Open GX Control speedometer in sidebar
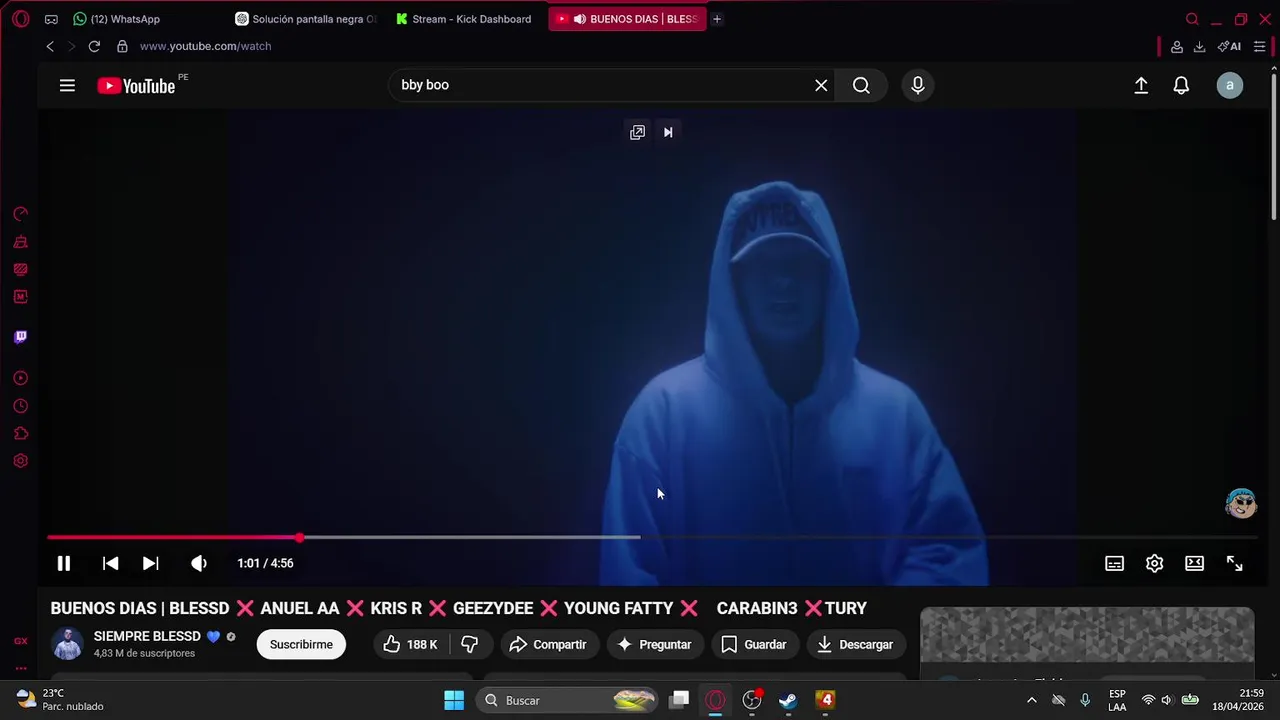The width and height of the screenshot is (1280, 720). click(20, 214)
